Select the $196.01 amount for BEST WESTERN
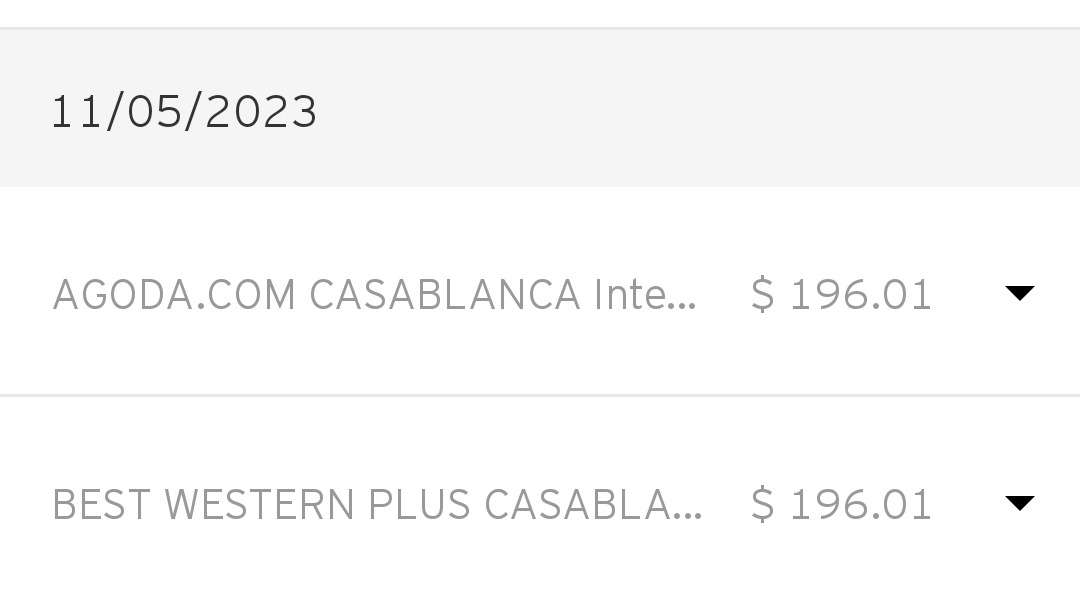Viewport: 1080px width, 602px height. (x=841, y=505)
